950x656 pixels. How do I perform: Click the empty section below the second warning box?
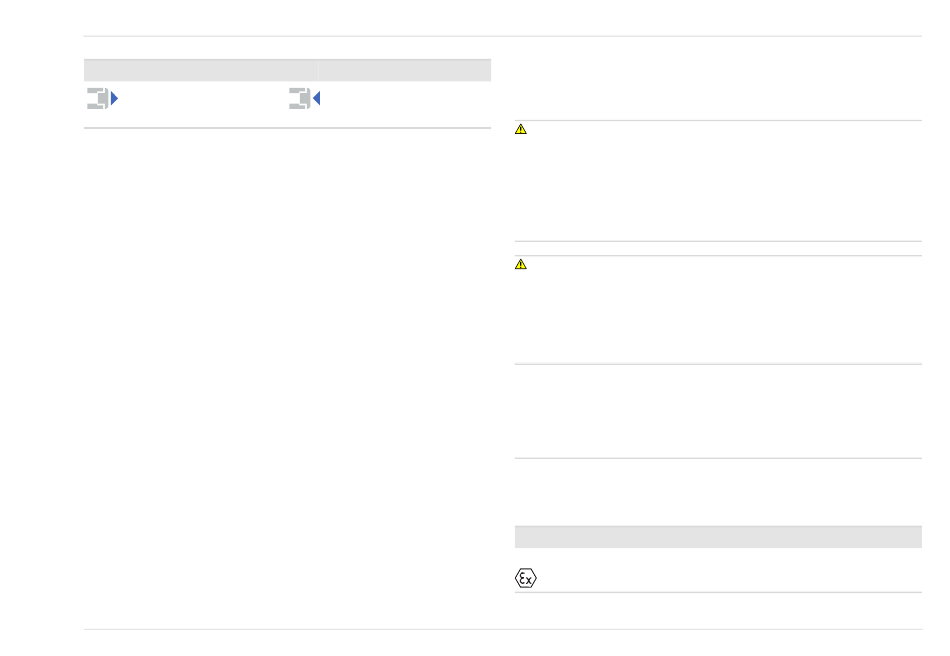[718, 411]
